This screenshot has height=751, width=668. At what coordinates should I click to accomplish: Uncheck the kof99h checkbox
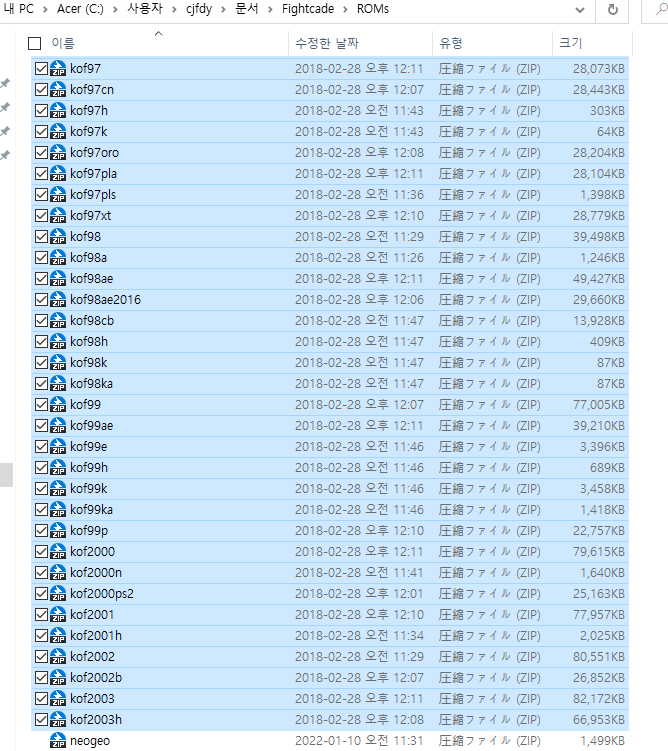pyautogui.click(x=41, y=467)
